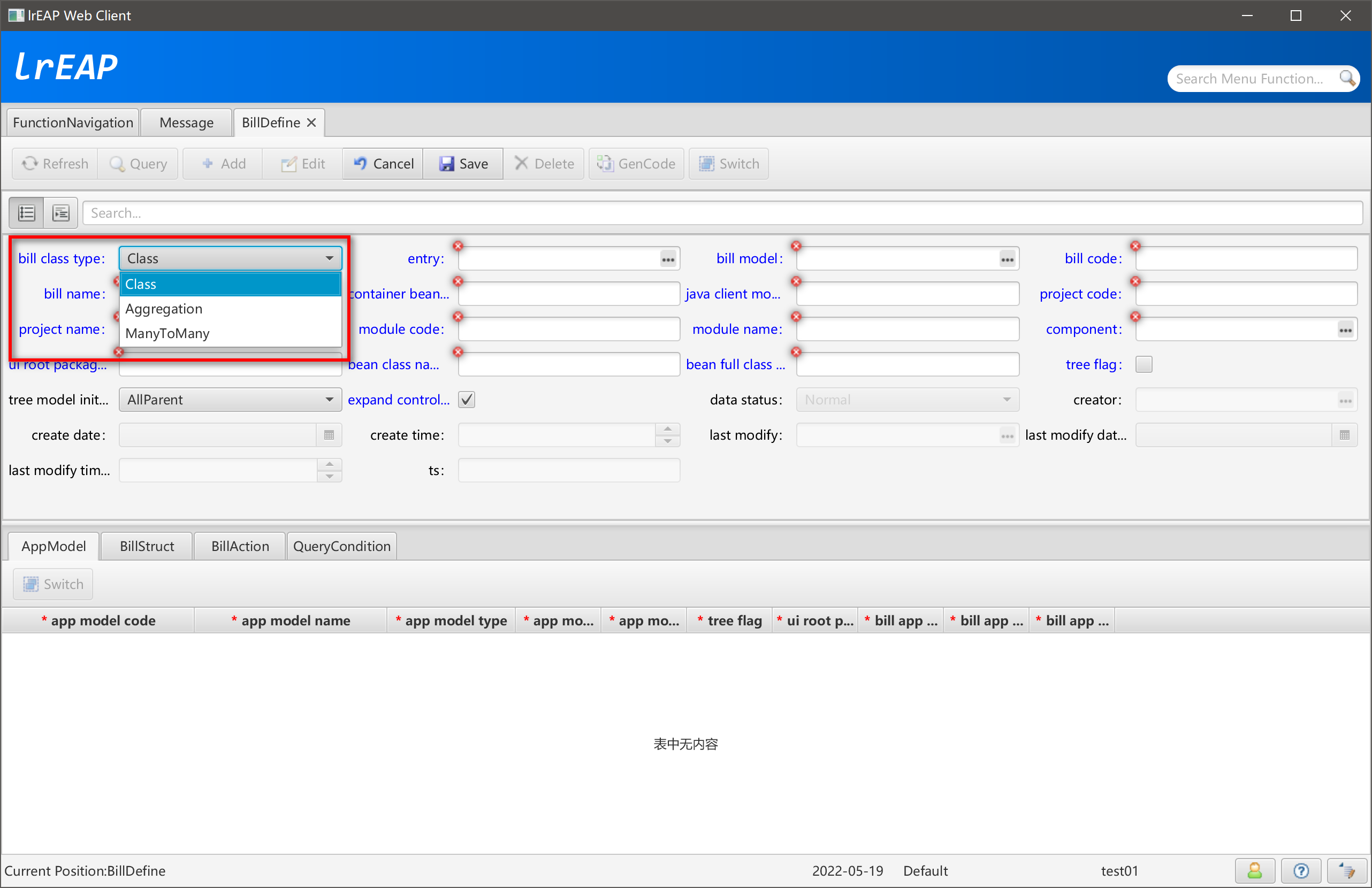The image size is (1372, 888).
Task: Toggle the tree flag checkbox
Action: (1144, 365)
